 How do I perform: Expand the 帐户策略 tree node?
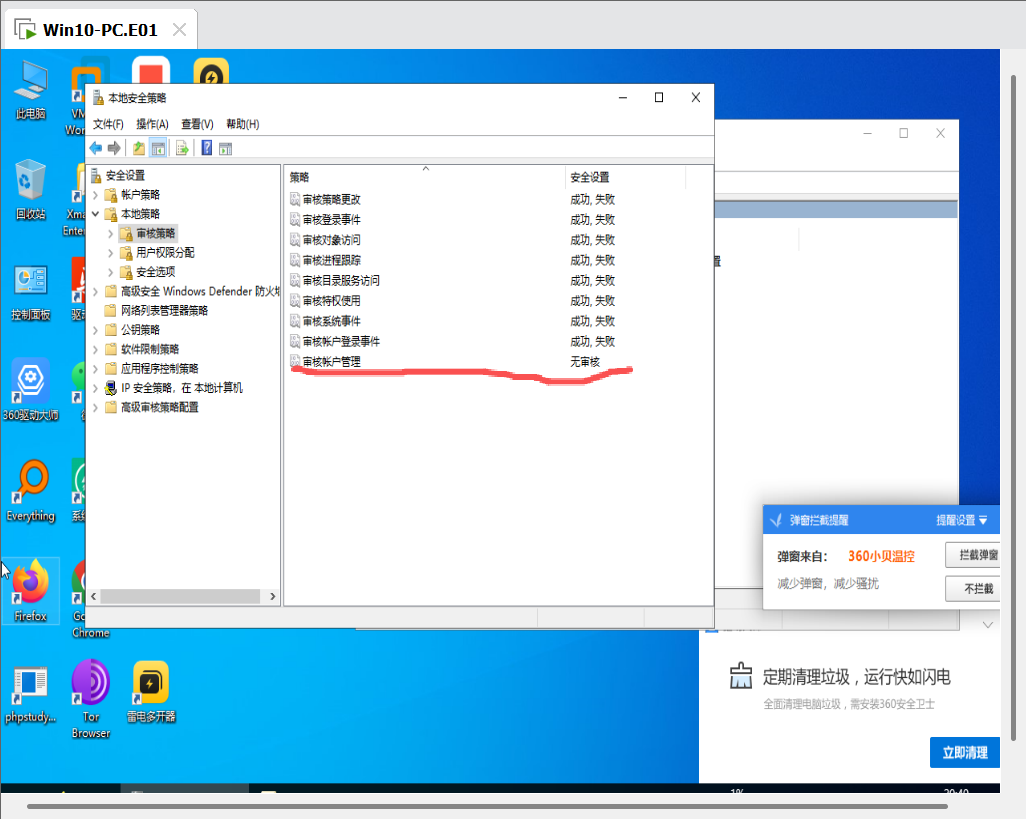click(96, 195)
